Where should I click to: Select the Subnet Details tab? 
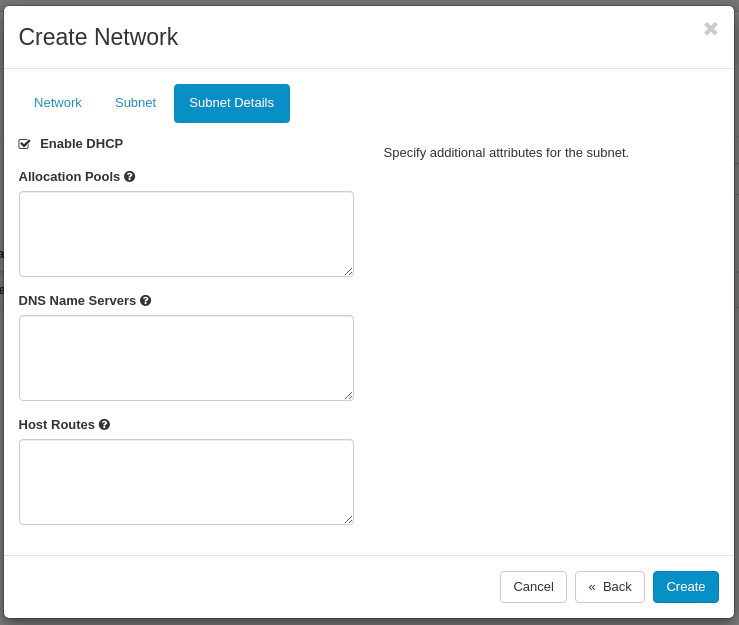231,103
